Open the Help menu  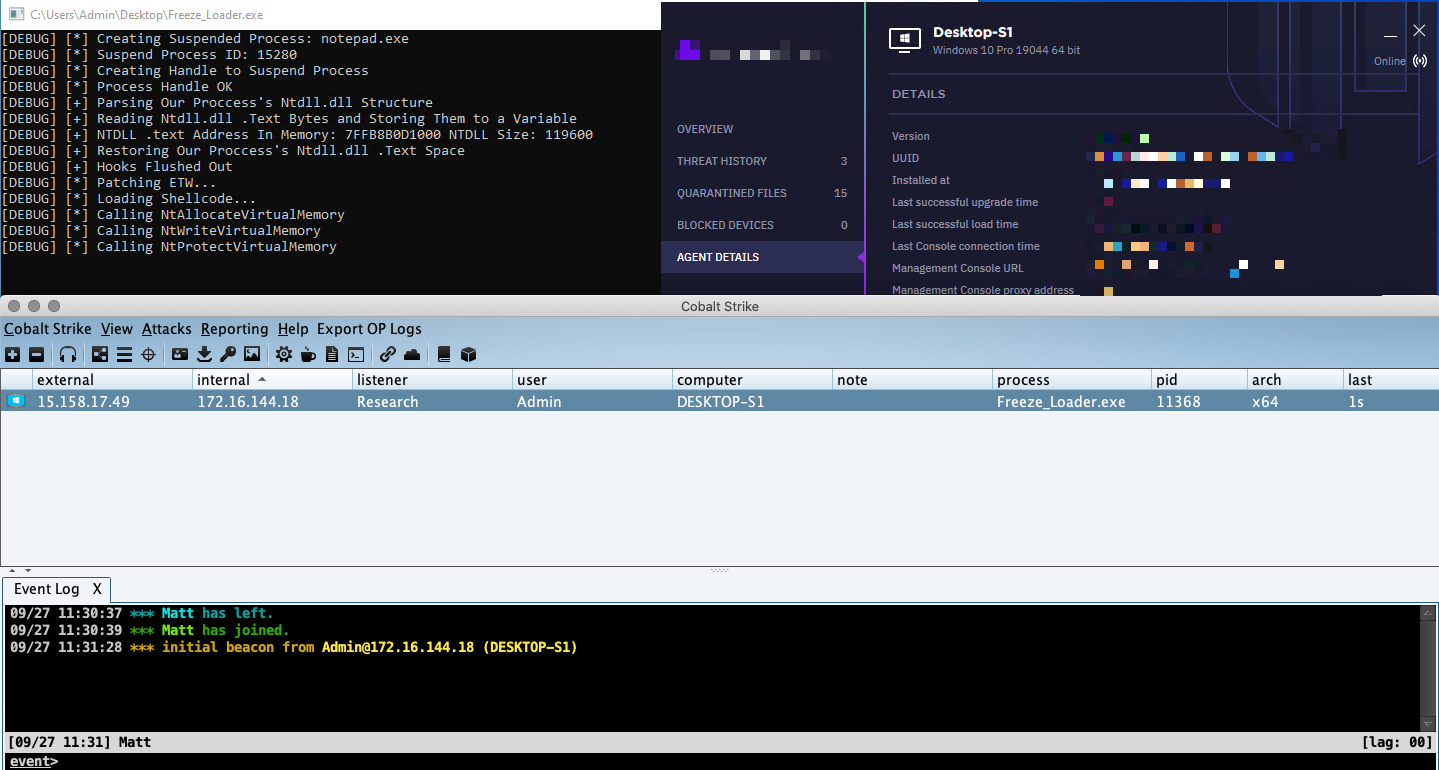pos(293,329)
